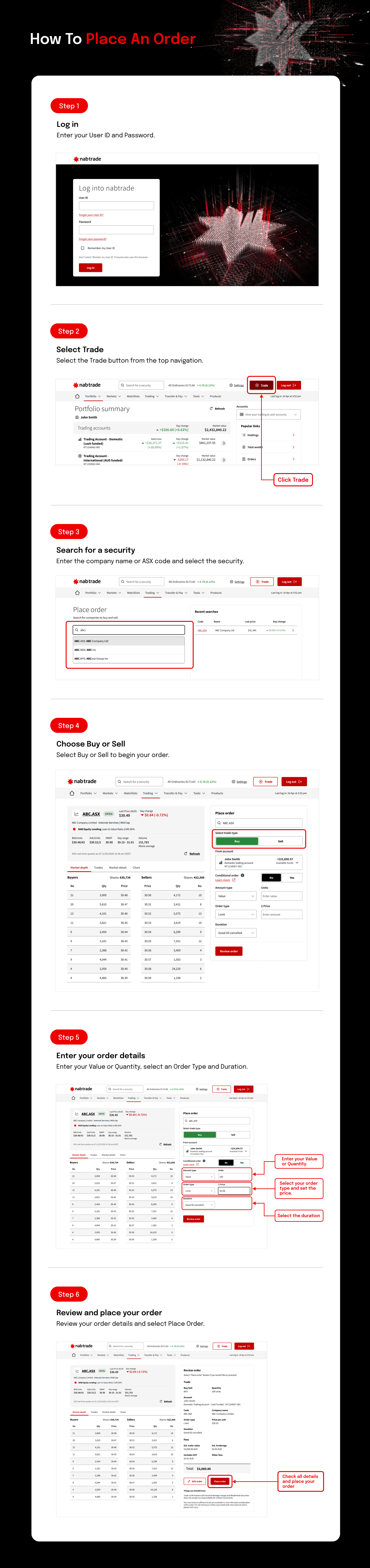370x1568 pixels.
Task: Click the search icon in the Step 4 ABC.ASX order field
Action: pyautogui.click(x=219, y=823)
